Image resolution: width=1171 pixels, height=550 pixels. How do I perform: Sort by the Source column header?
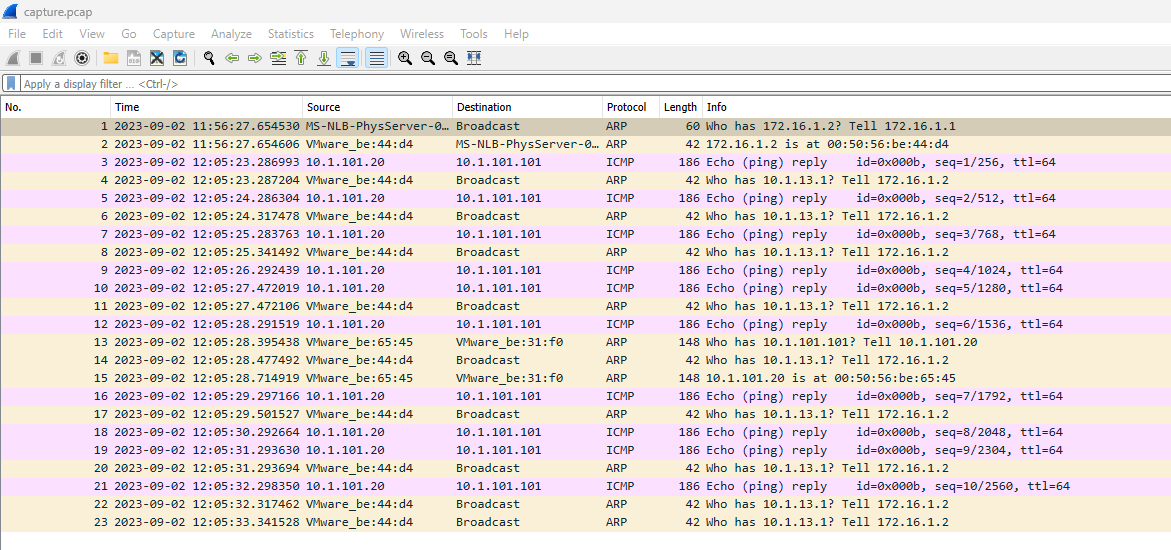pos(377,107)
